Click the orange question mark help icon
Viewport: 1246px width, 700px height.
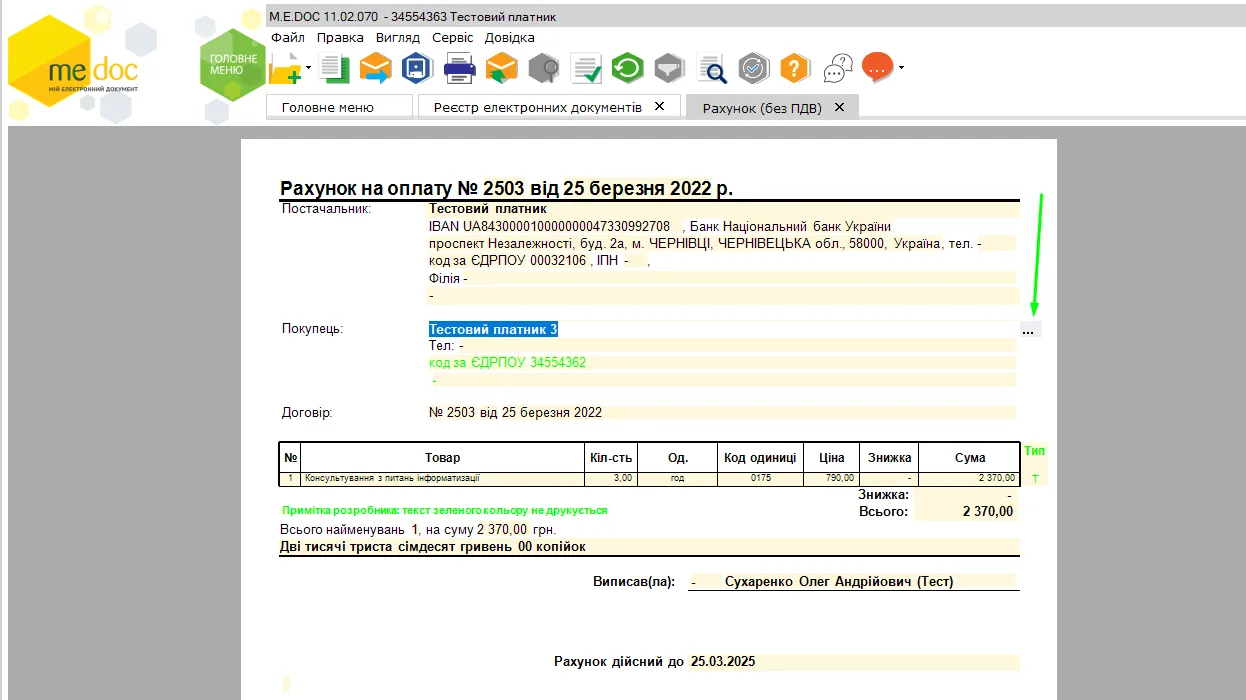pyautogui.click(x=794, y=68)
